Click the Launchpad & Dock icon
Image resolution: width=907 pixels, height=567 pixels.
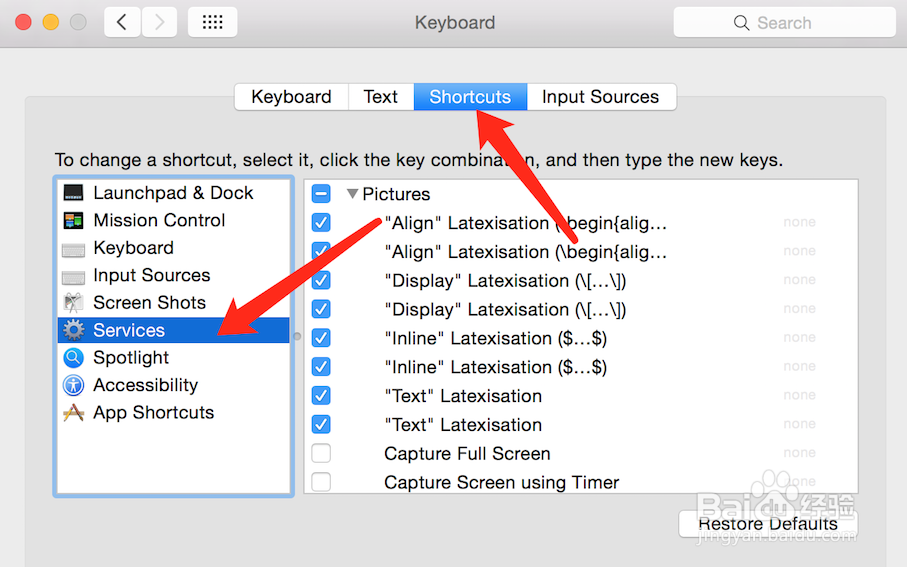(73, 193)
